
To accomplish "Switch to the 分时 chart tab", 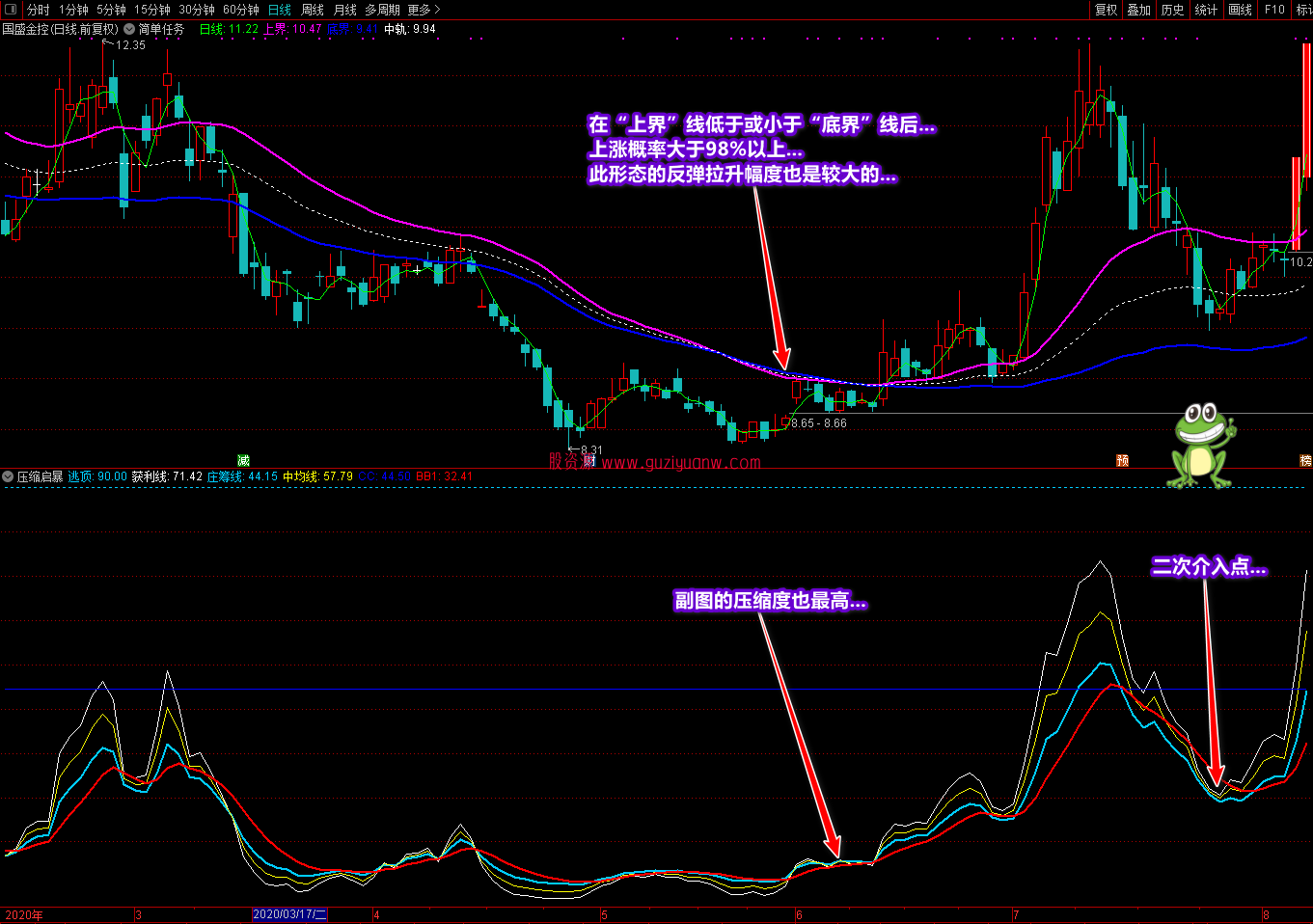I will point(39,10).
